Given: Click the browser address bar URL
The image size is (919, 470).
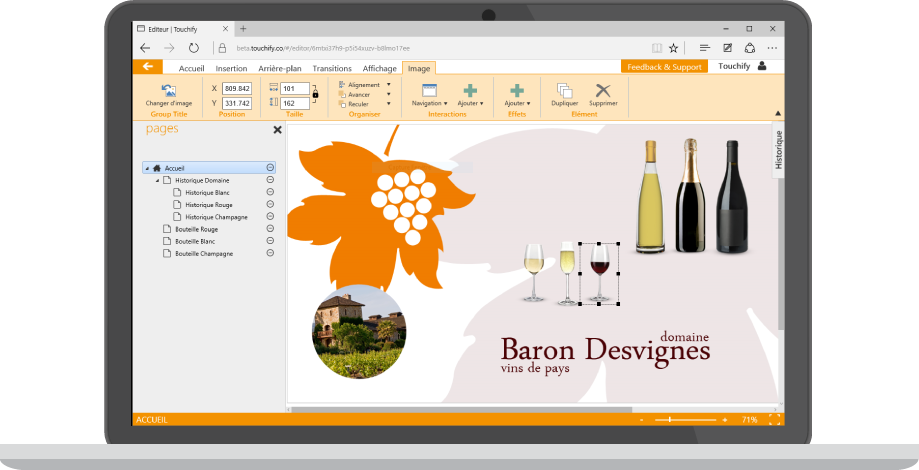Looking at the screenshot, I should [x=323, y=49].
